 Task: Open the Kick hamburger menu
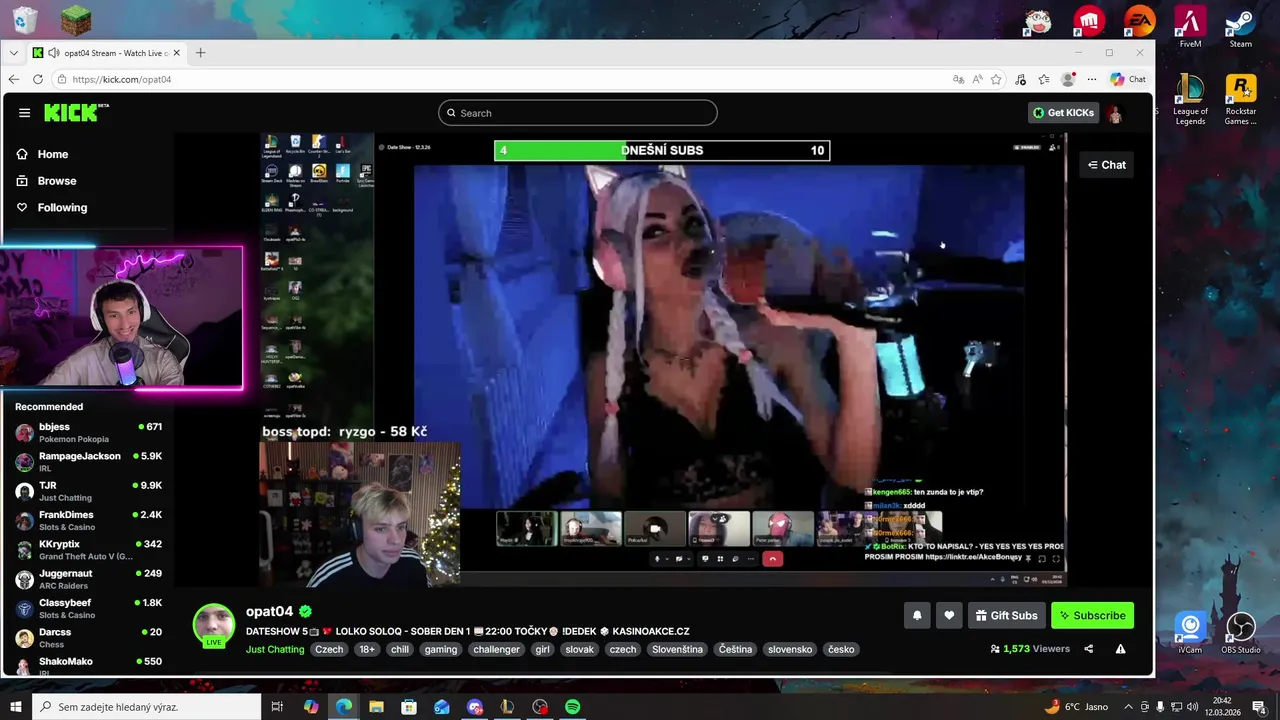coord(24,113)
